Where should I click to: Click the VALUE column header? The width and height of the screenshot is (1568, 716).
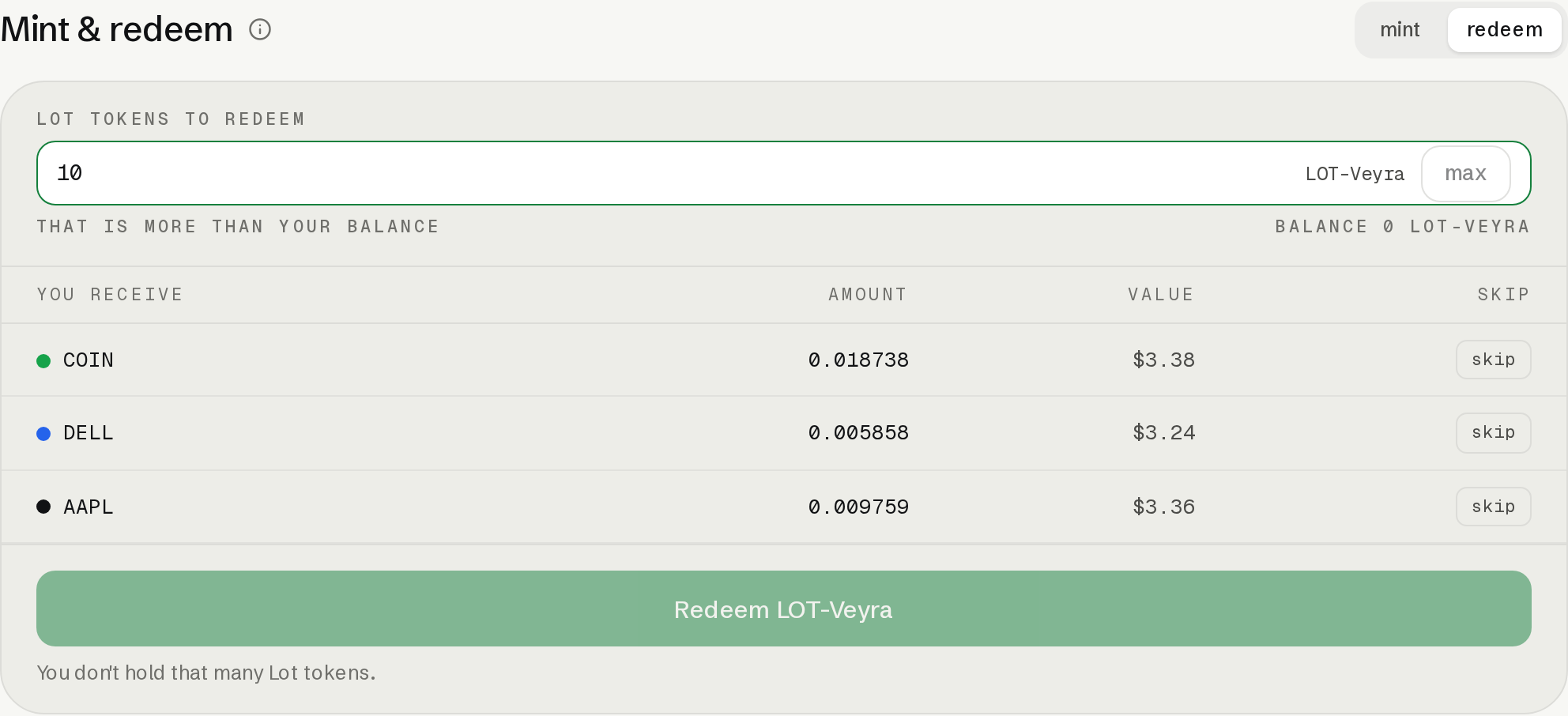click(1161, 295)
